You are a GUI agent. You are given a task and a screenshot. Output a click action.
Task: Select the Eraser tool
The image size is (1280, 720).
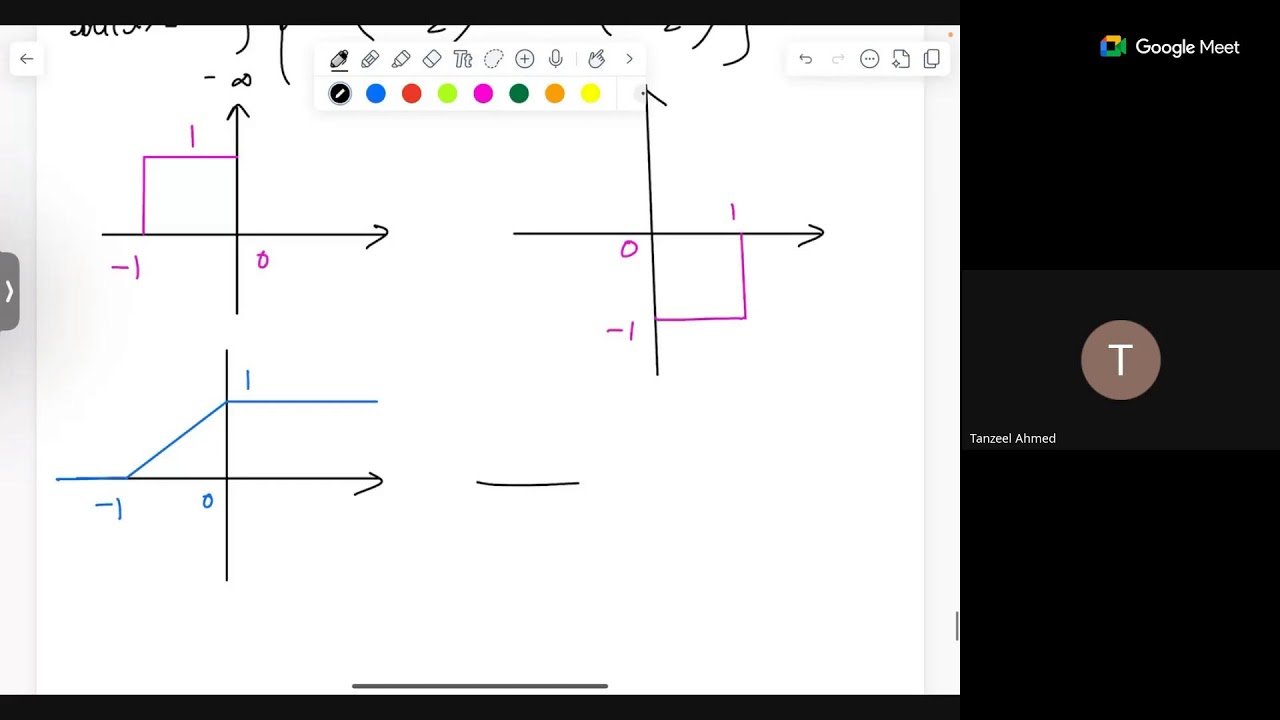[432, 59]
